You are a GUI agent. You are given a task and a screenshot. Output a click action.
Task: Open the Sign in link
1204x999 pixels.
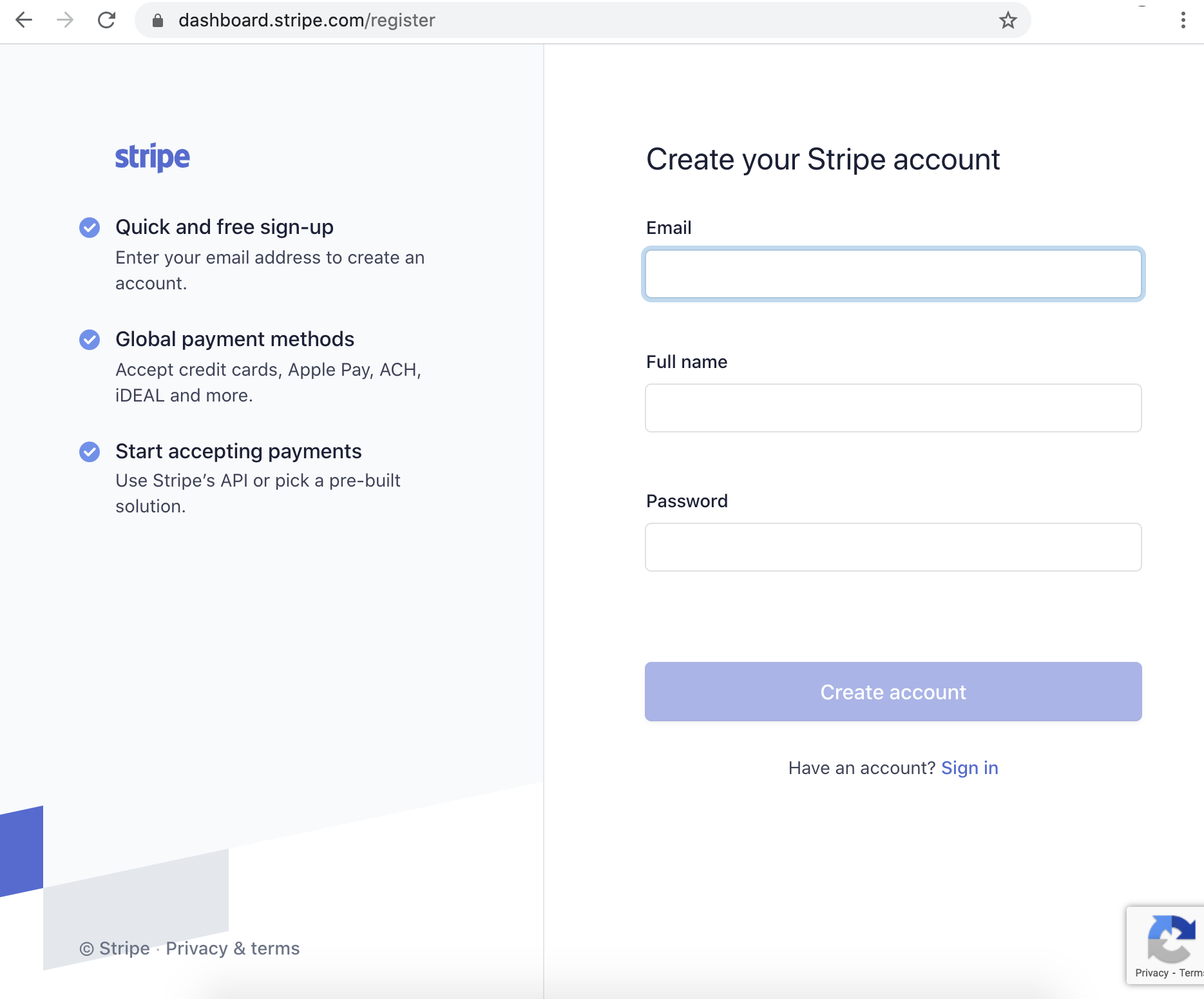pyautogui.click(x=970, y=768)
